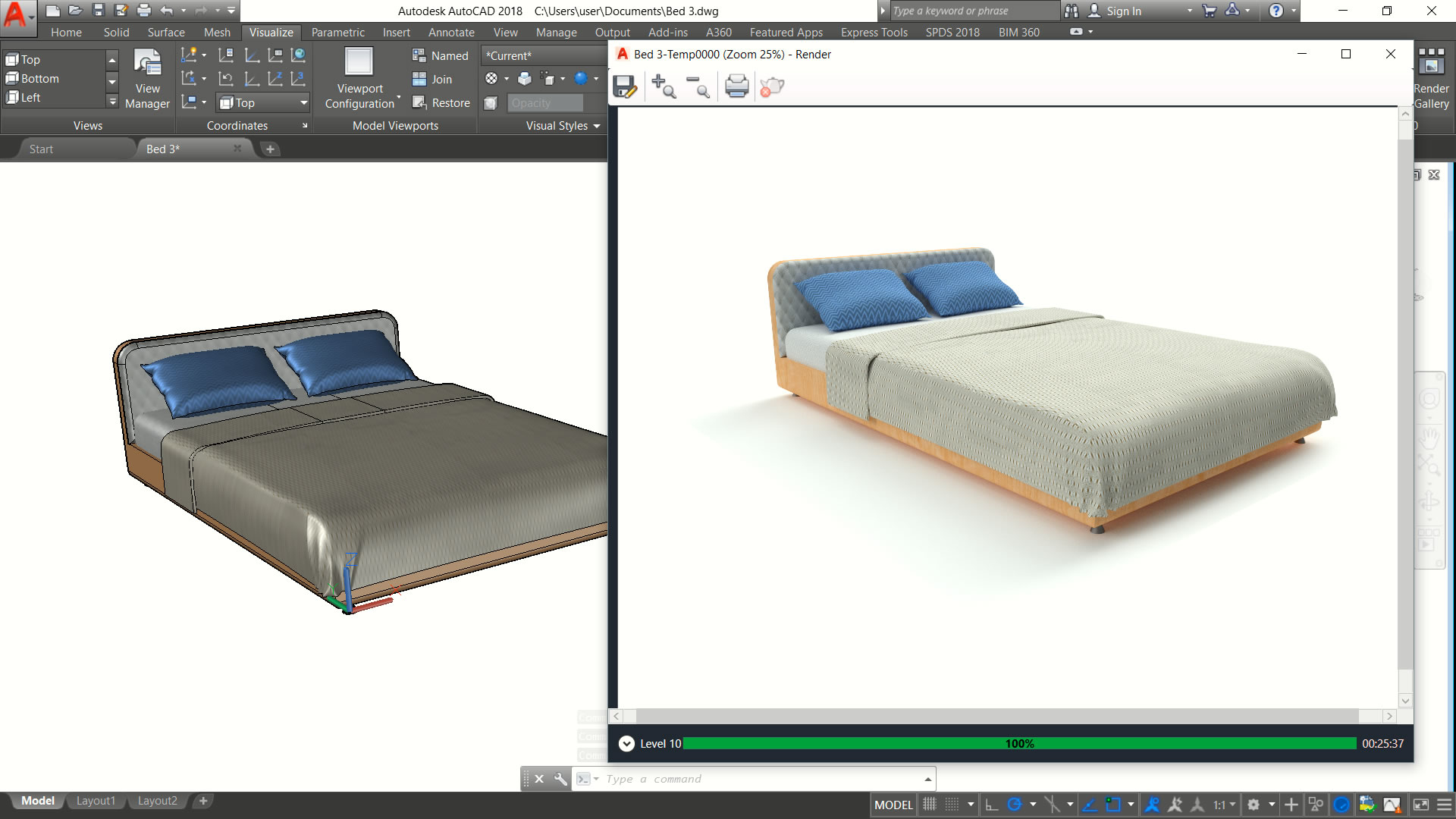Image resolution: width=1456 pixels, height=819 pixels.
Task: Zoom out of the render with the minus magnifier
Action: click(698, 86)
